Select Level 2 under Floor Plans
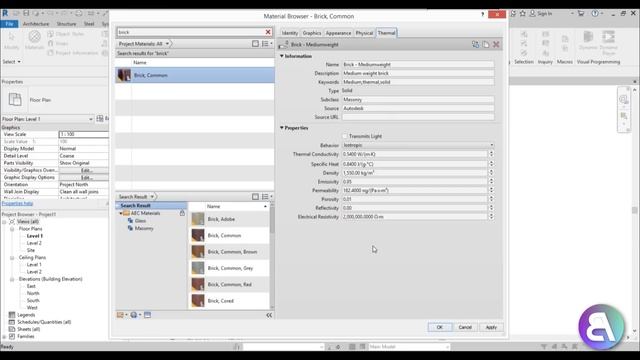The height and width of the screenshot is (360, 640). [x=34, y=243]
